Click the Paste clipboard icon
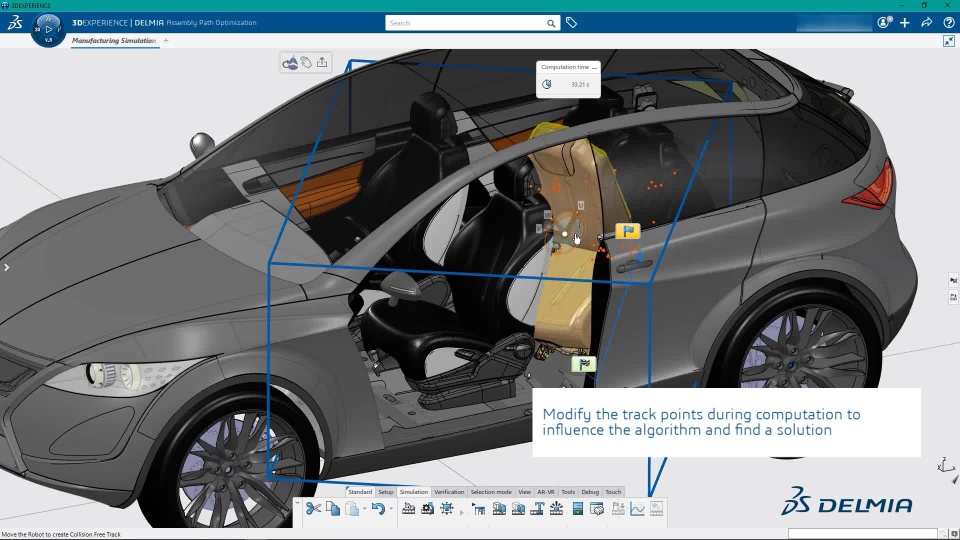This screenshot has height=540, width=960. [352, 509]
